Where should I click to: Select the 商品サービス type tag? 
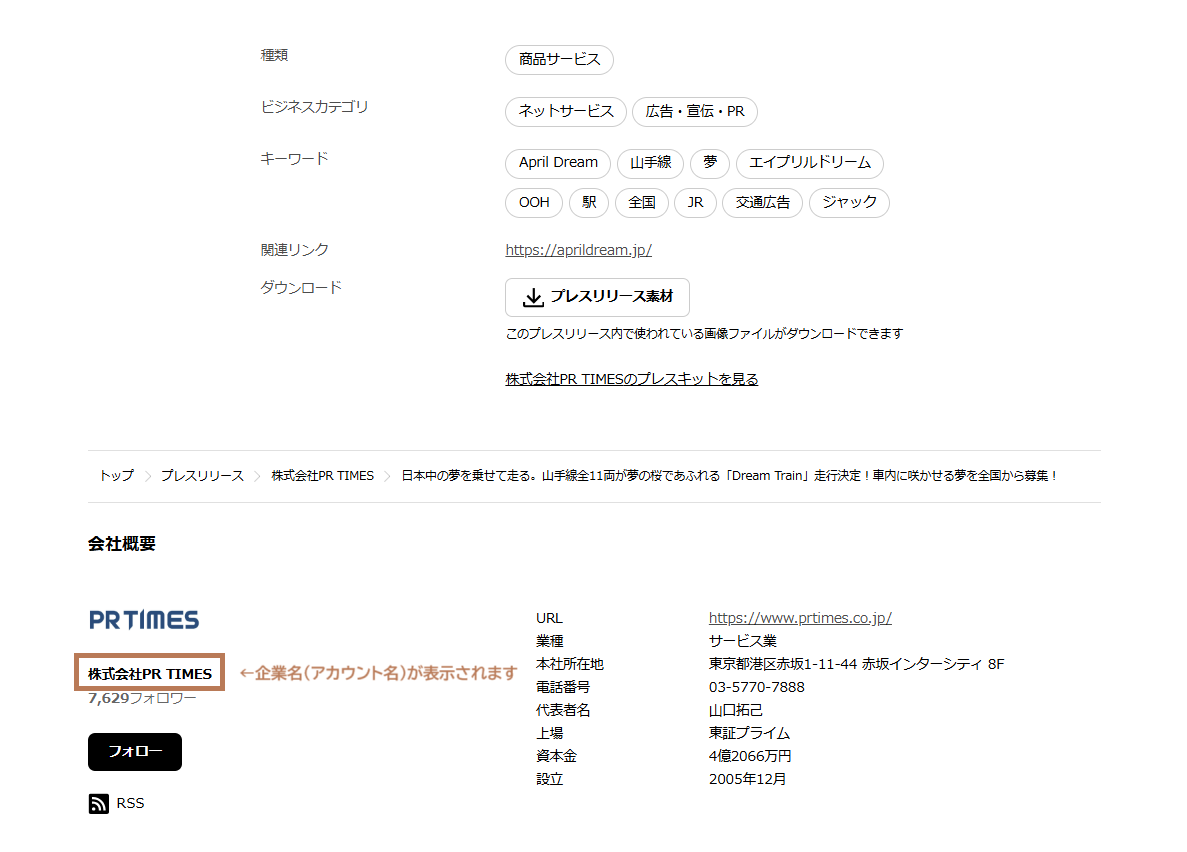point(559,60)
